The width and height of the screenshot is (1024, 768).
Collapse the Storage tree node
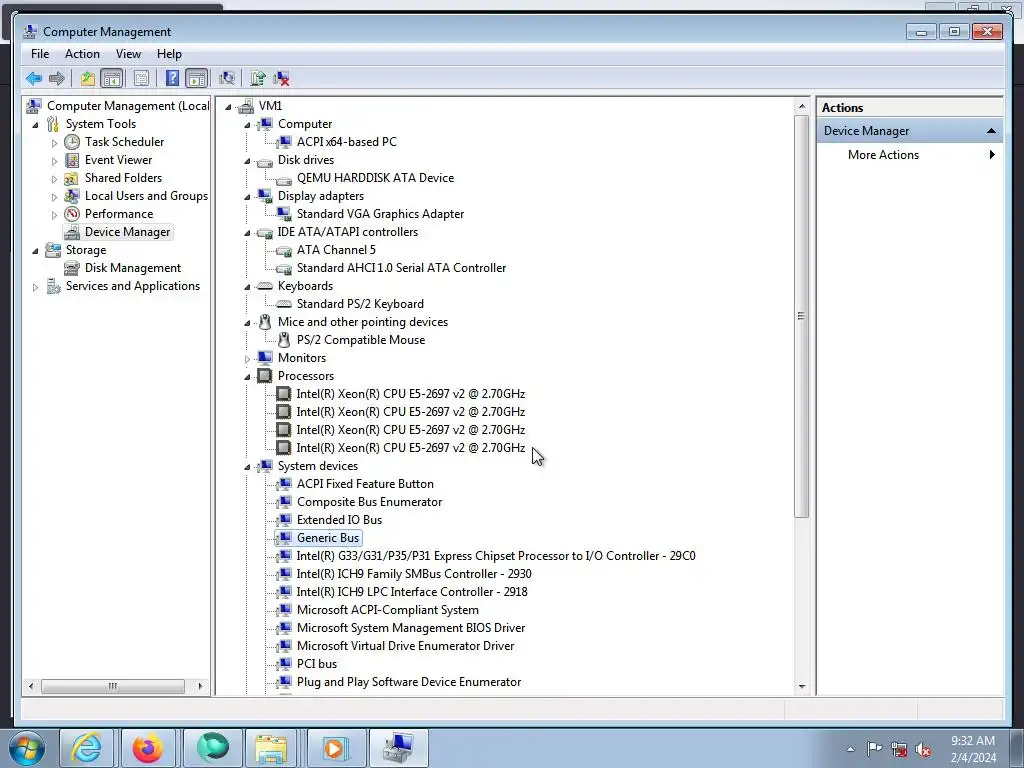(x=35, y=250)
